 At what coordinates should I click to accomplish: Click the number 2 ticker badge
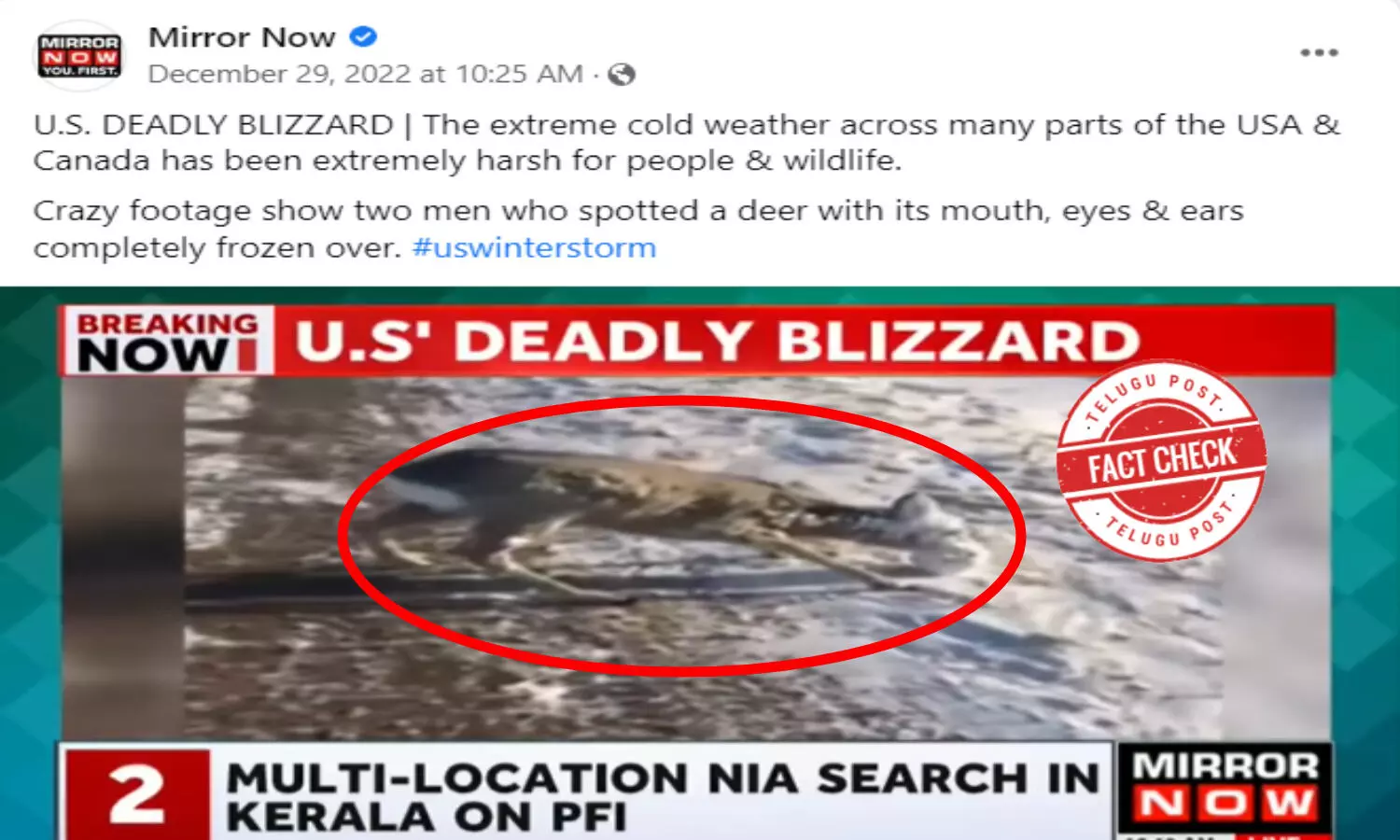click(136, 794)
